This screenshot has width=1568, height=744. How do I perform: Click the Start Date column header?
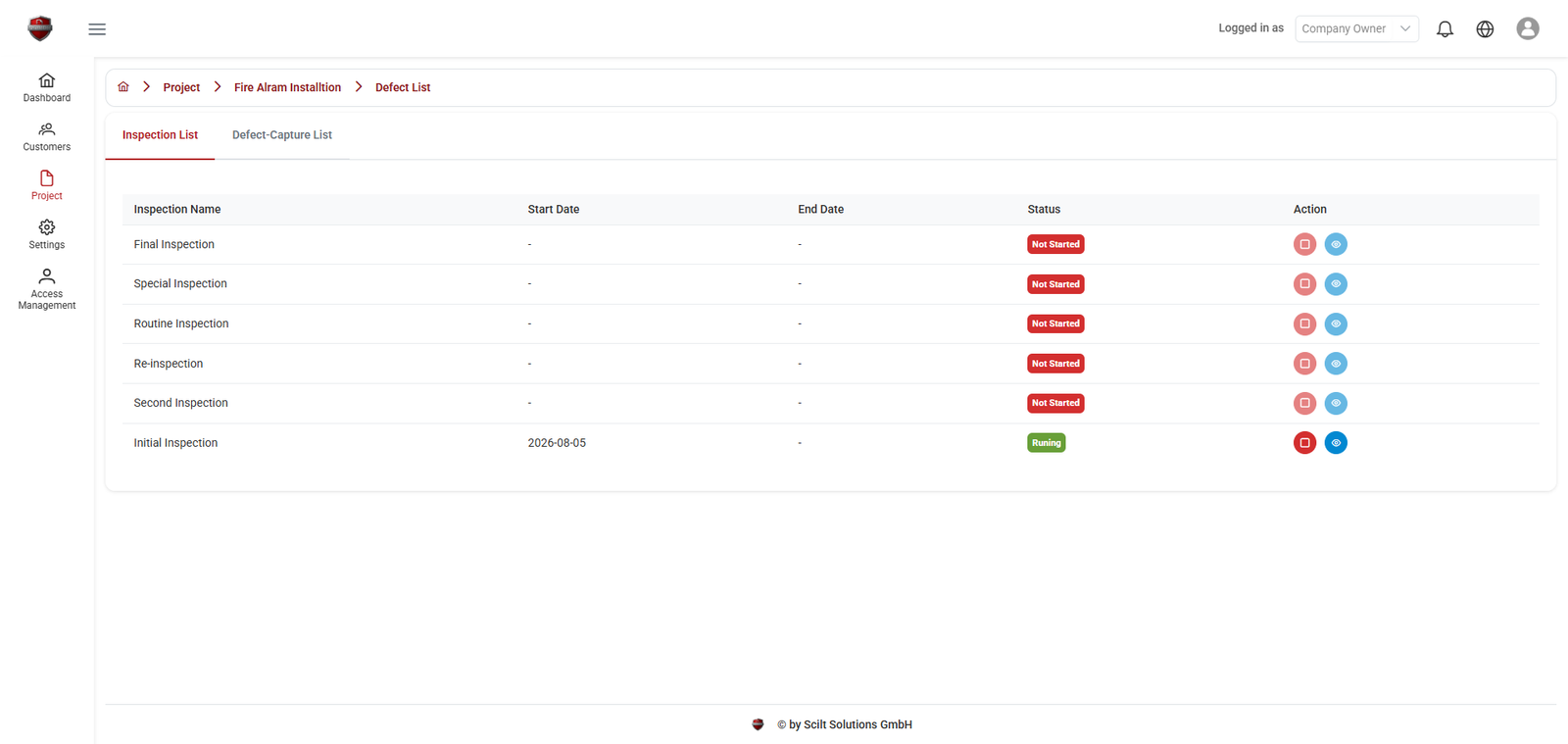click(x=554, y=210)
